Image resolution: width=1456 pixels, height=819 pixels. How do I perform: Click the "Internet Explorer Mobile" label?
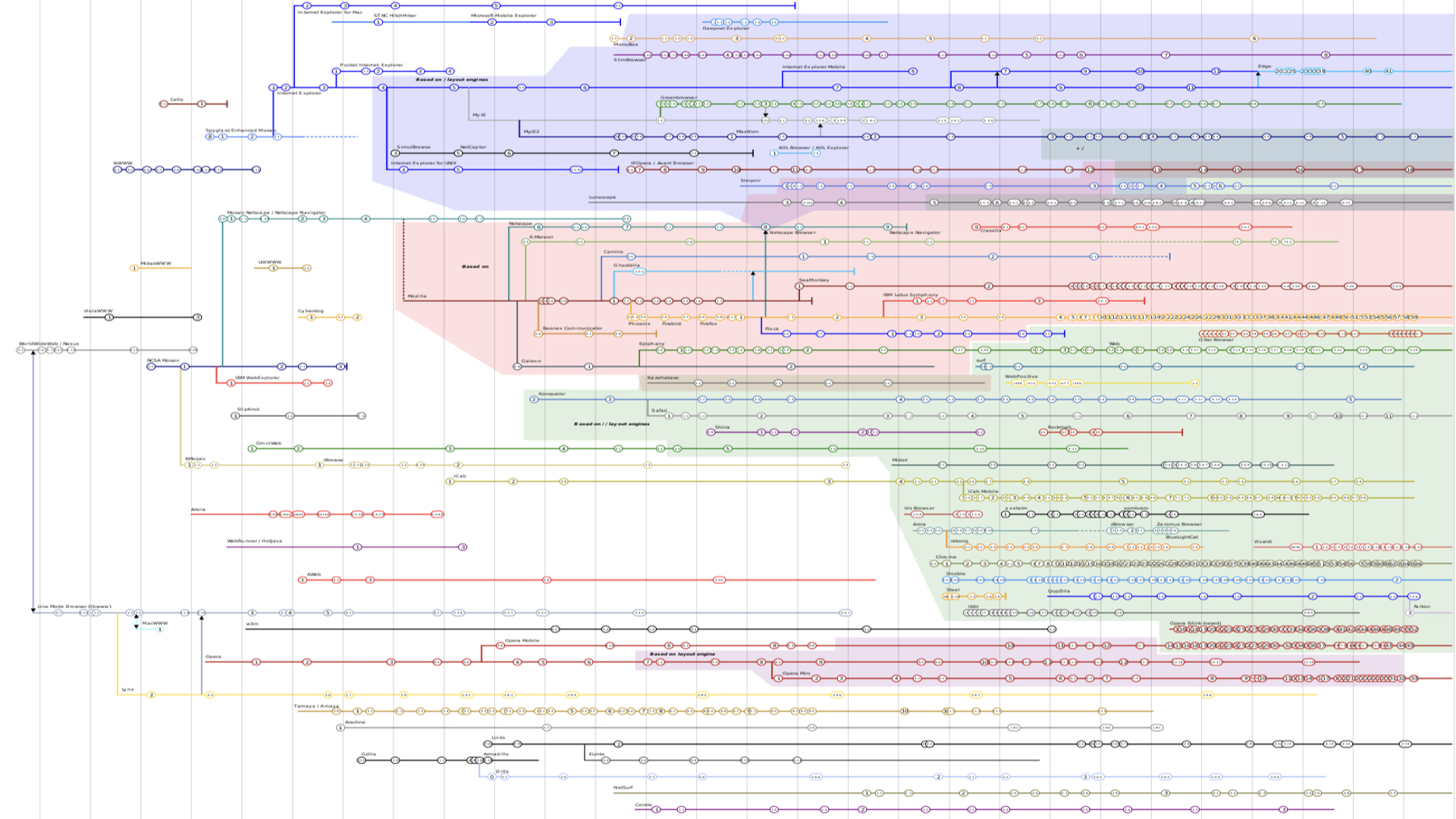tap(814, 67)
